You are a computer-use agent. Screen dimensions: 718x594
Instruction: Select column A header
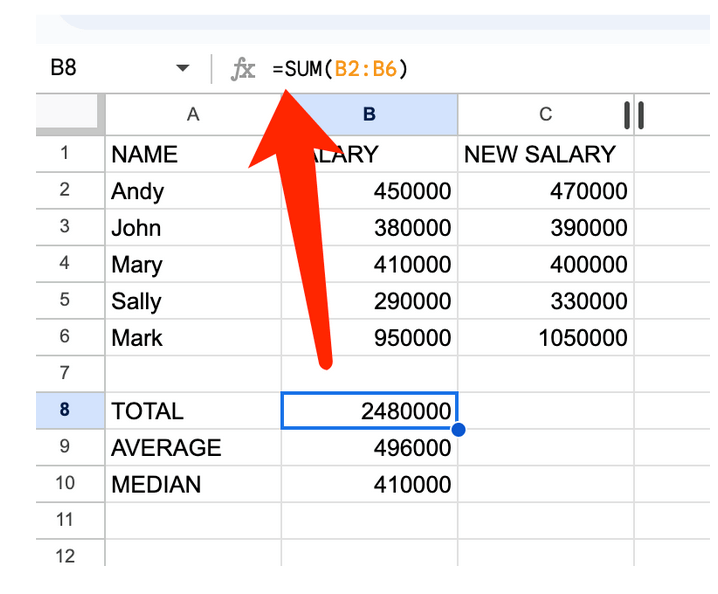click(x=193, y=114)
